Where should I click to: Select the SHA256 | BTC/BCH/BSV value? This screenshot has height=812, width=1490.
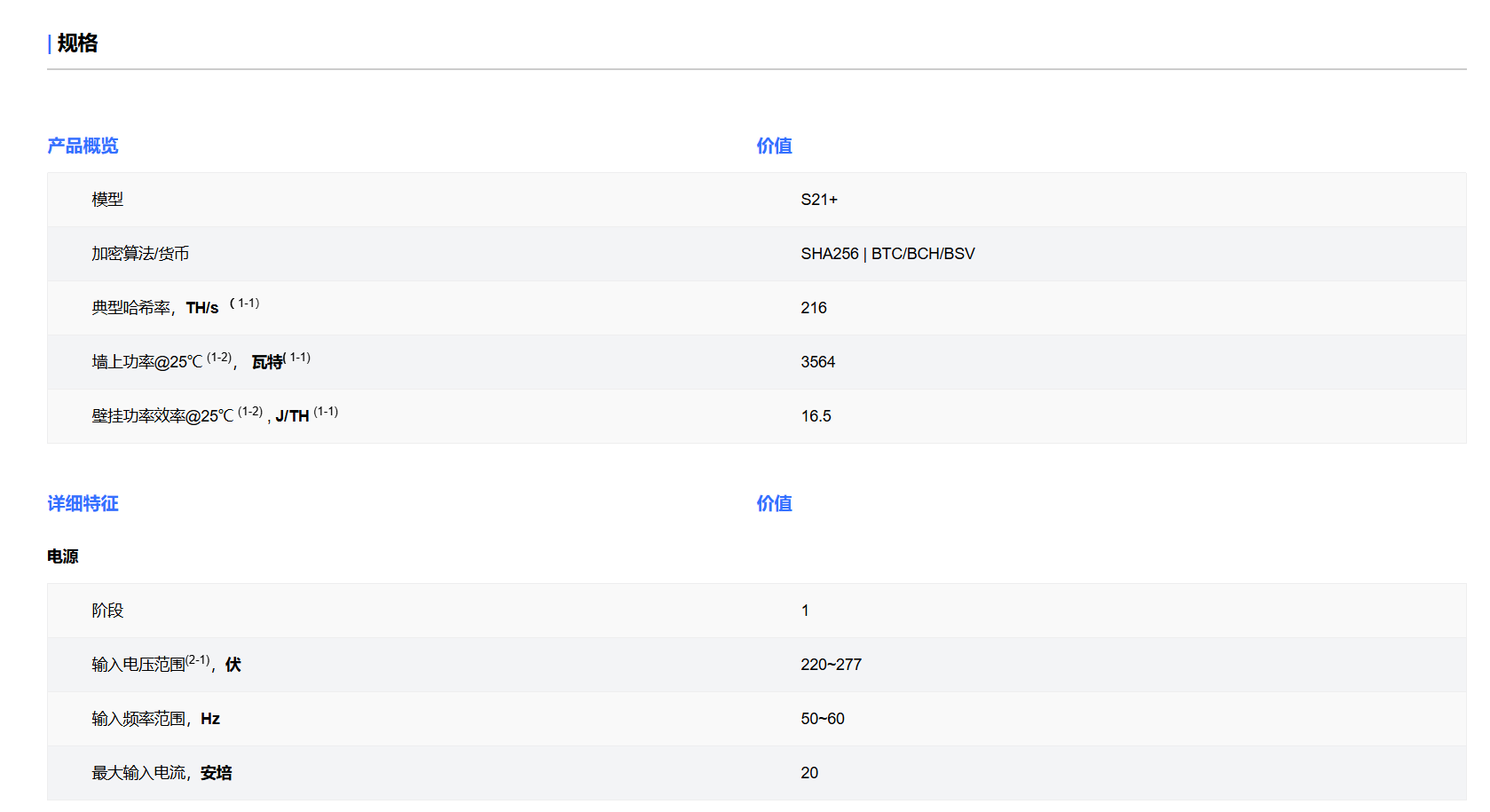click(x=887, y=254)
